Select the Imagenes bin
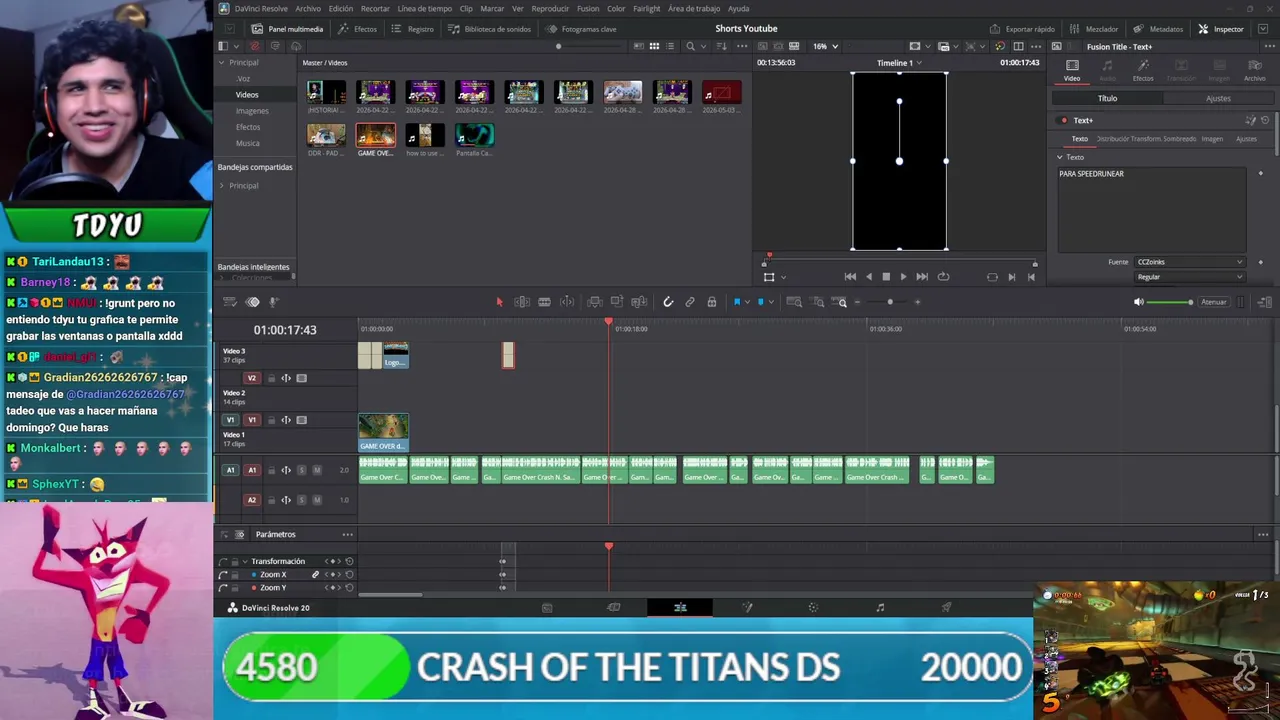The height and width of the screenshot is (720, 1280). coord(252,111)
